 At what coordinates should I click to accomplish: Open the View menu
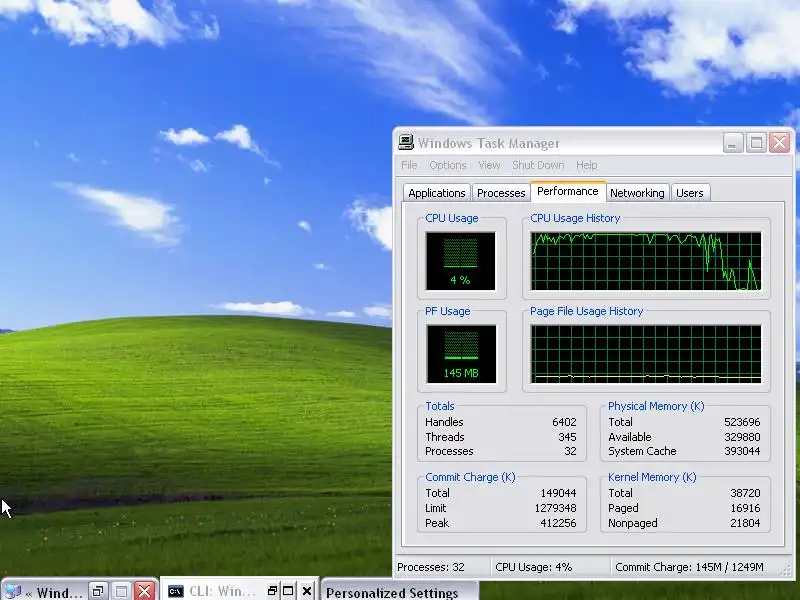coord(489,165)
